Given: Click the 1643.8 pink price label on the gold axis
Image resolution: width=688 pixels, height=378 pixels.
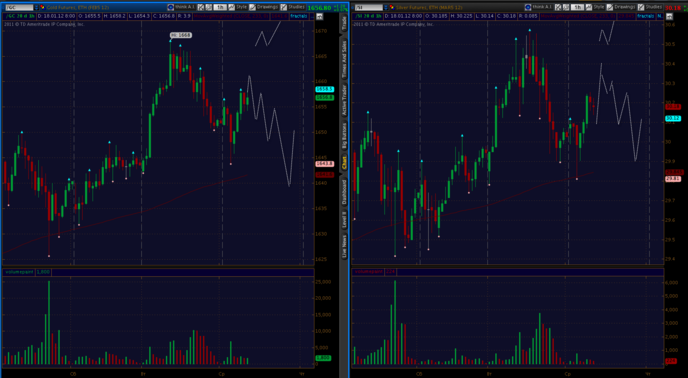Looking at the screenshot, I should pos(324,164).
